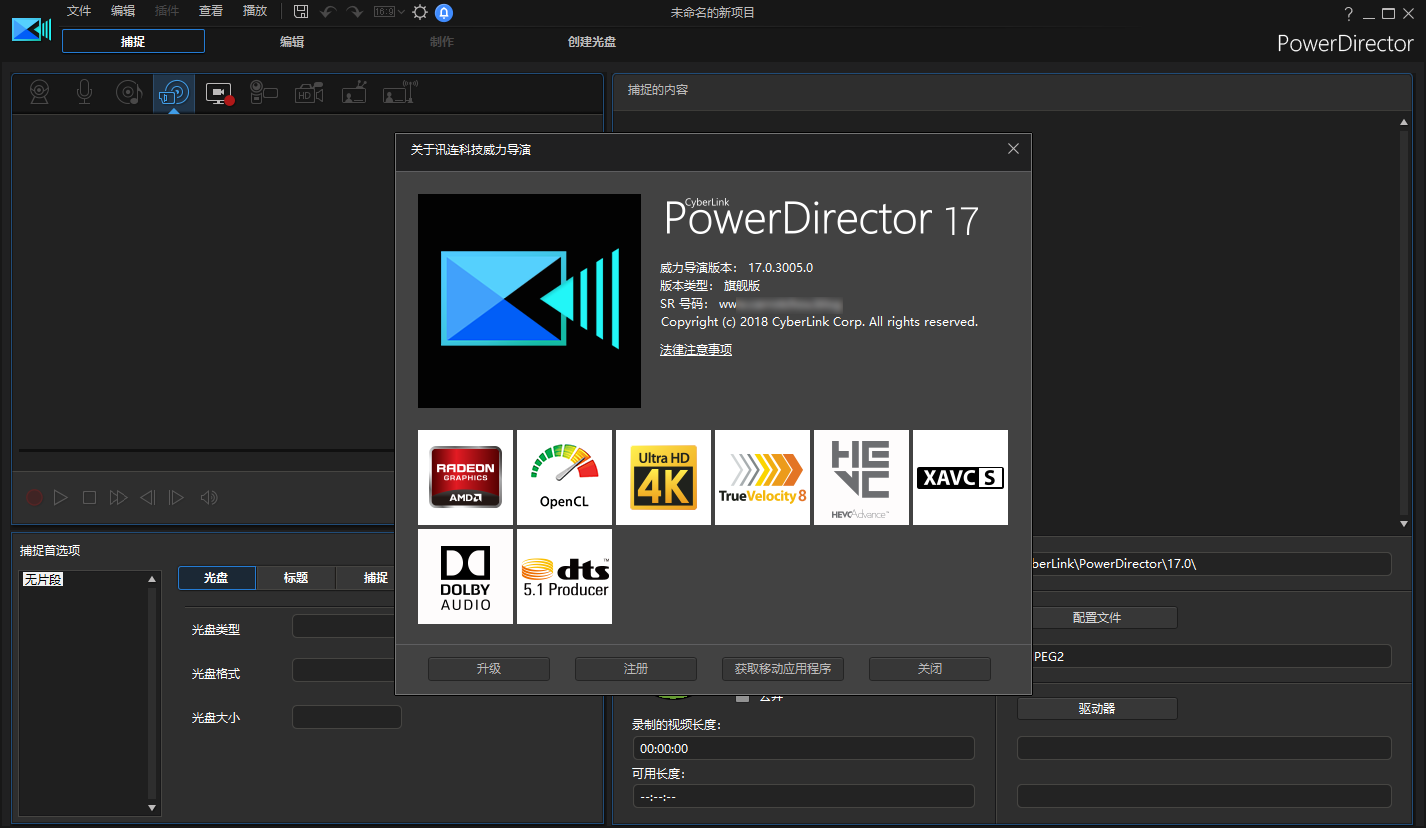Click the undo arrow icon
Screen dimensions: 1426x828
(328, 12)
